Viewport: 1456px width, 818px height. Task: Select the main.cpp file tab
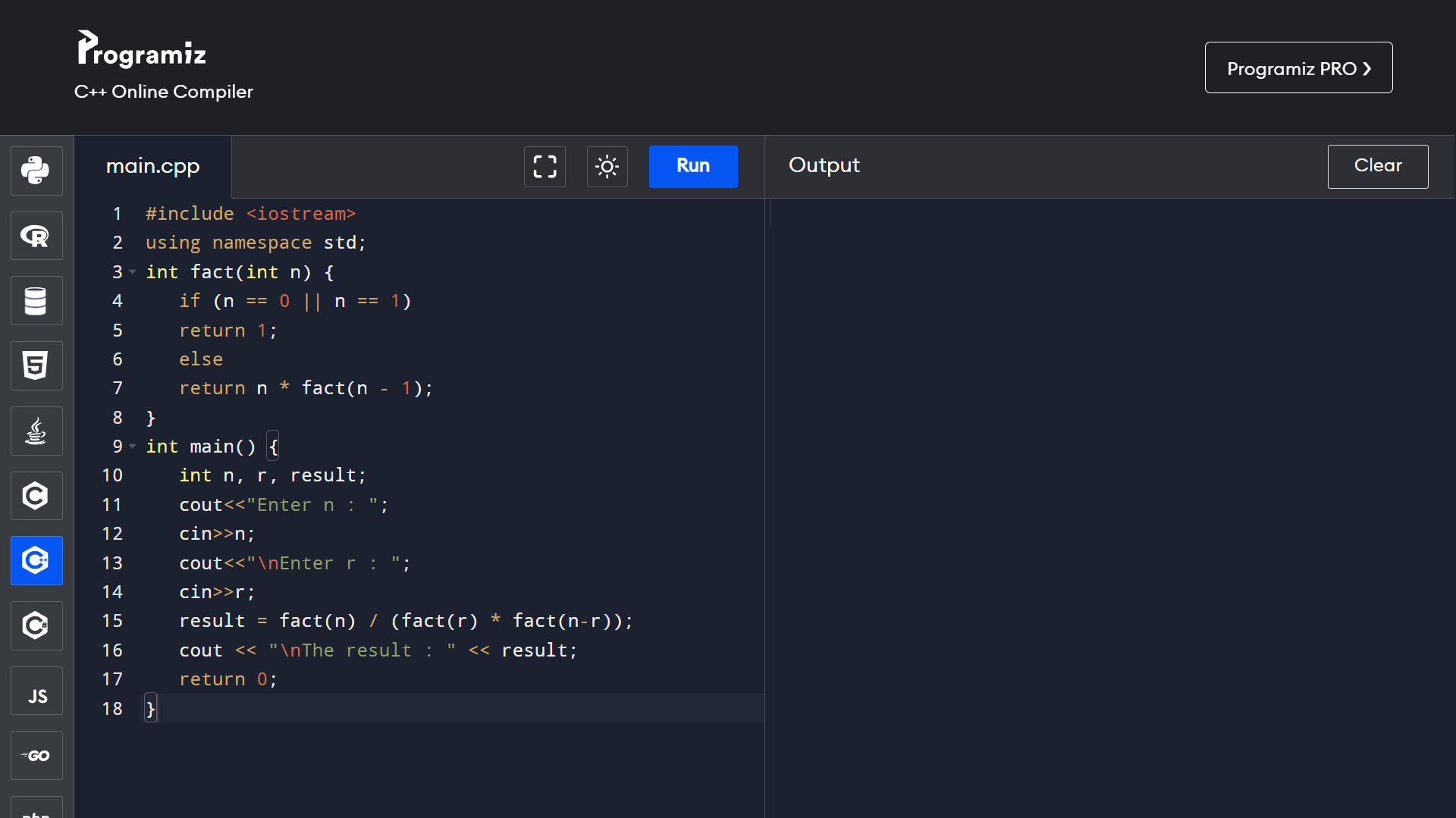[153, 166]
